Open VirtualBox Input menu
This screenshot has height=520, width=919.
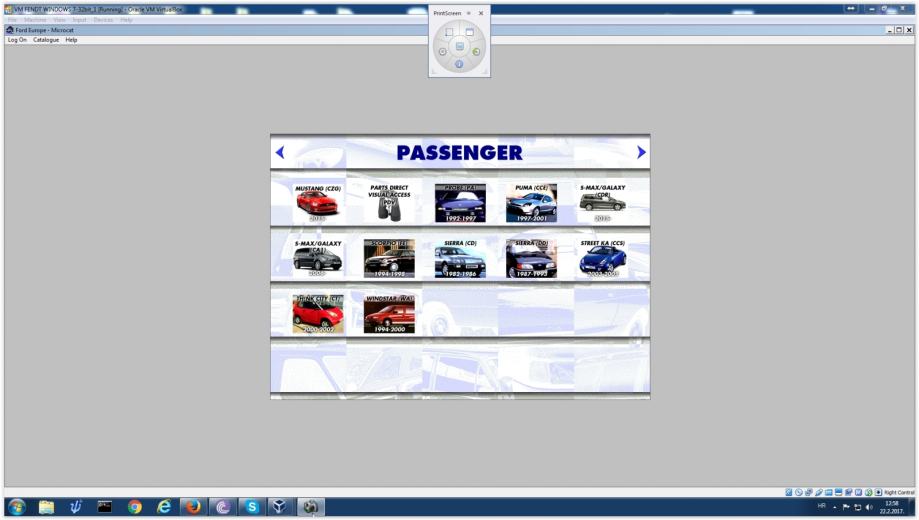79,20
